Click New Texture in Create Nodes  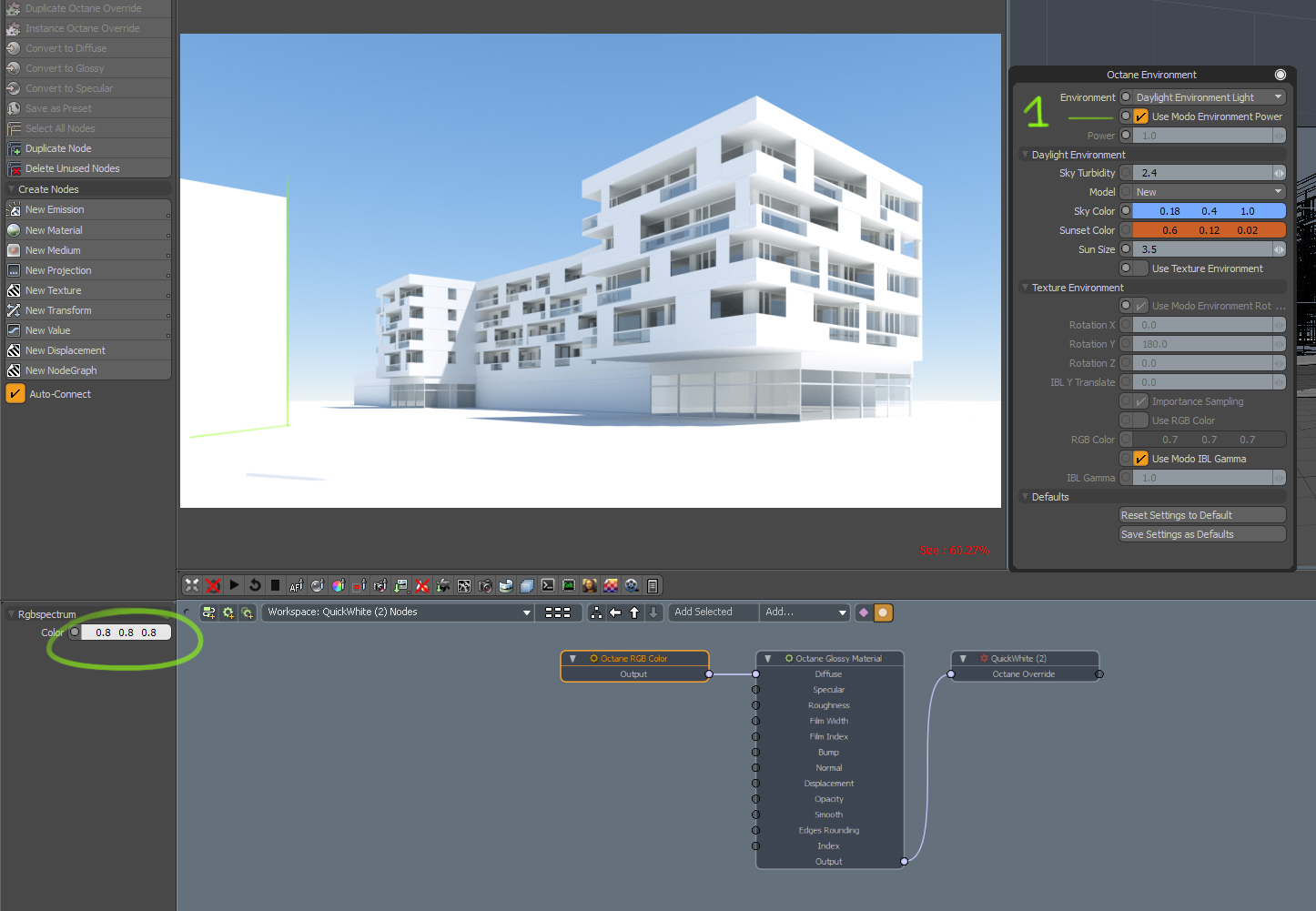point(88,290)
